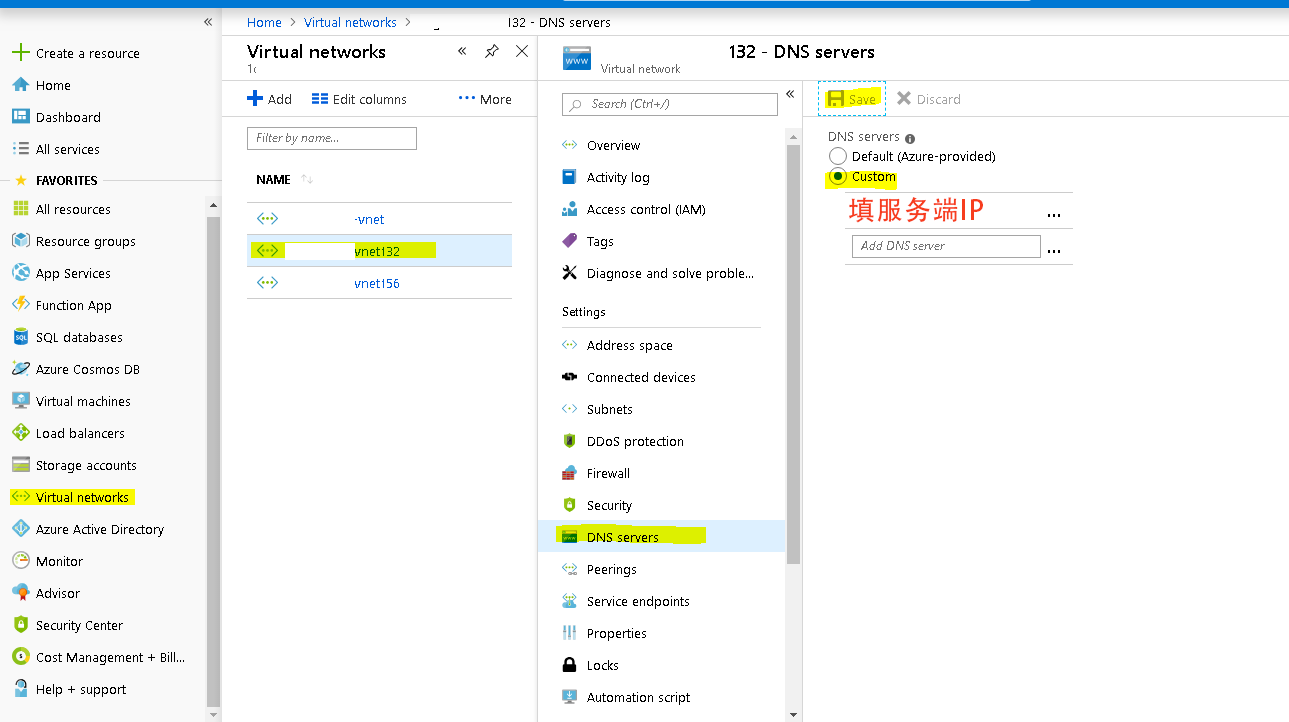This screenshot has height=722, width=1289.
Task: Click the Filter by name field
Action: pyautogui.click(x=332, y=138)
